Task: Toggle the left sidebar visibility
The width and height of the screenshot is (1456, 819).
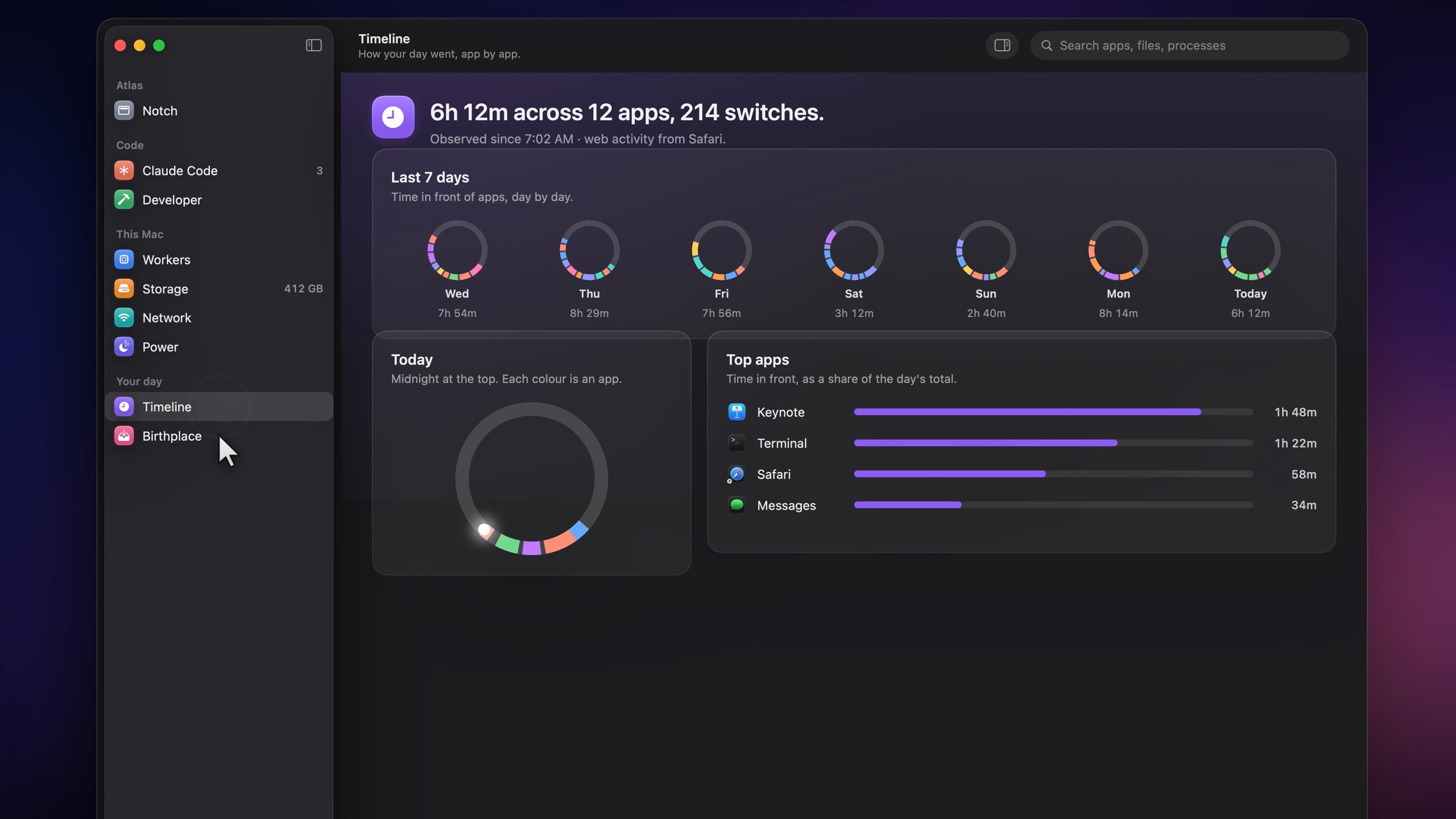Action: [314, 45]
